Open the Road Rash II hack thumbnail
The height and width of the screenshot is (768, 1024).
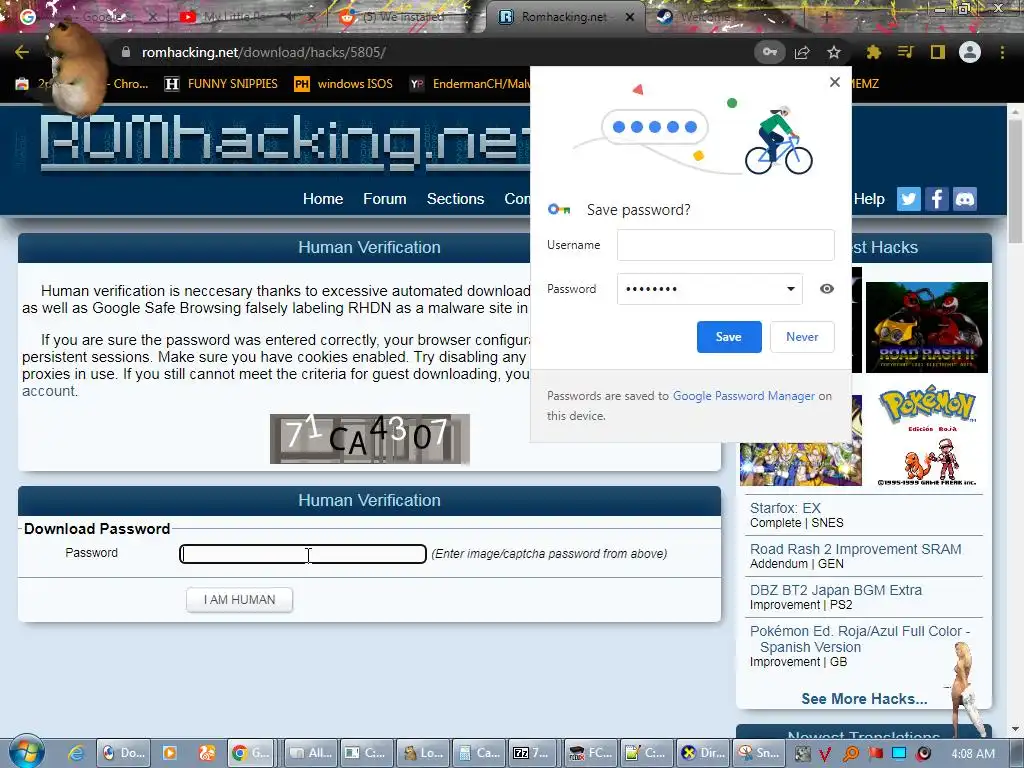(x=927, y=327)
